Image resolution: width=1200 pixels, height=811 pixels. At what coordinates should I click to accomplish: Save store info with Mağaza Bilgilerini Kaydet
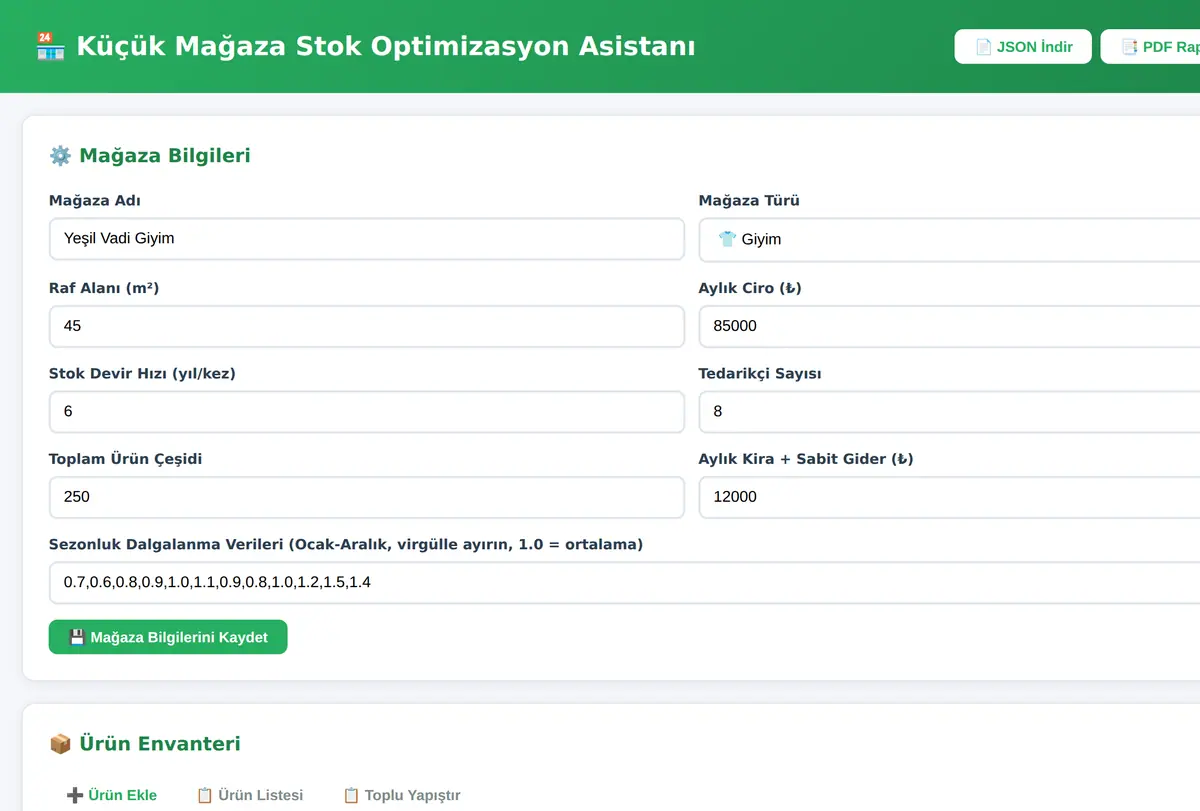click(168, 637)
